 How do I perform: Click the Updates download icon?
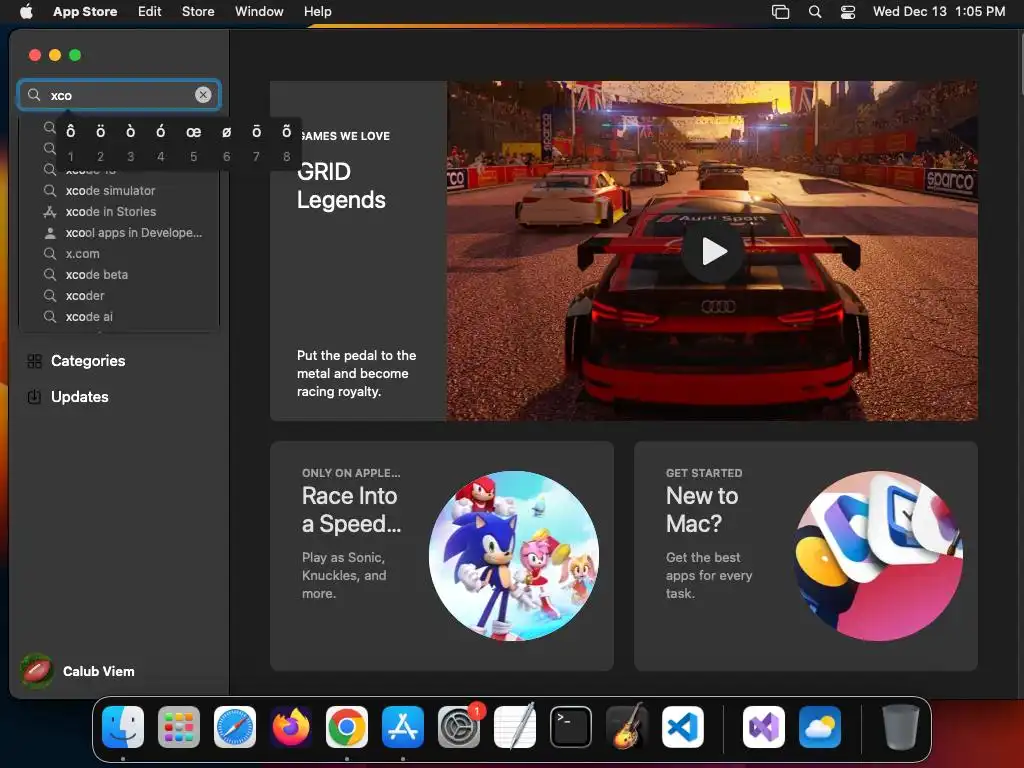(35, 396)
